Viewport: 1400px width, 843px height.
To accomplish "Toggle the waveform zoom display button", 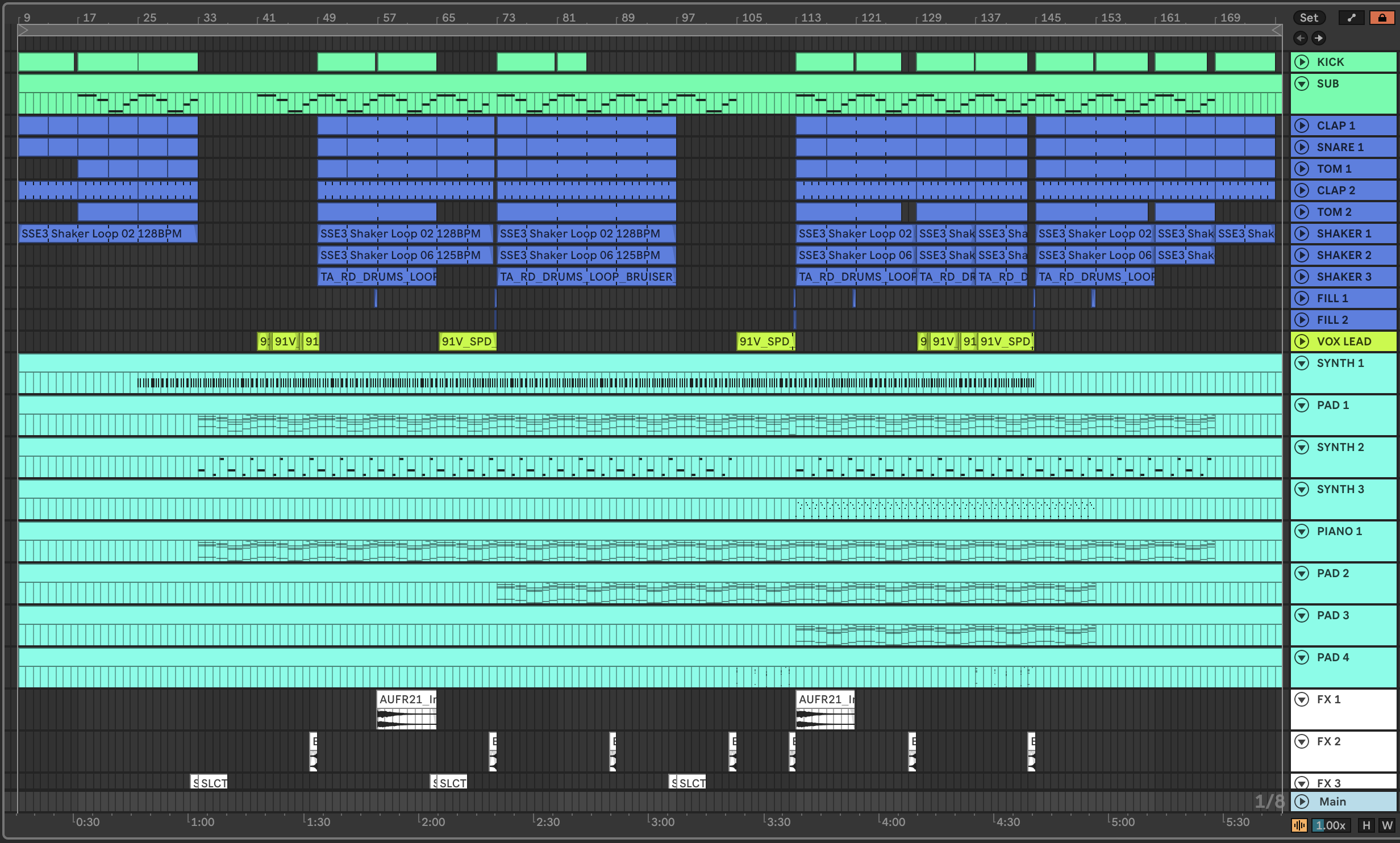I will 1299,825.
